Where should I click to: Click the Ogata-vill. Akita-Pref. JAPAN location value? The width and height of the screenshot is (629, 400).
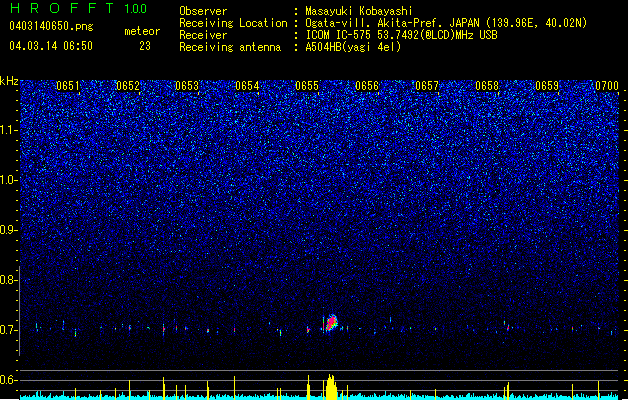click(x=446, y=23)
